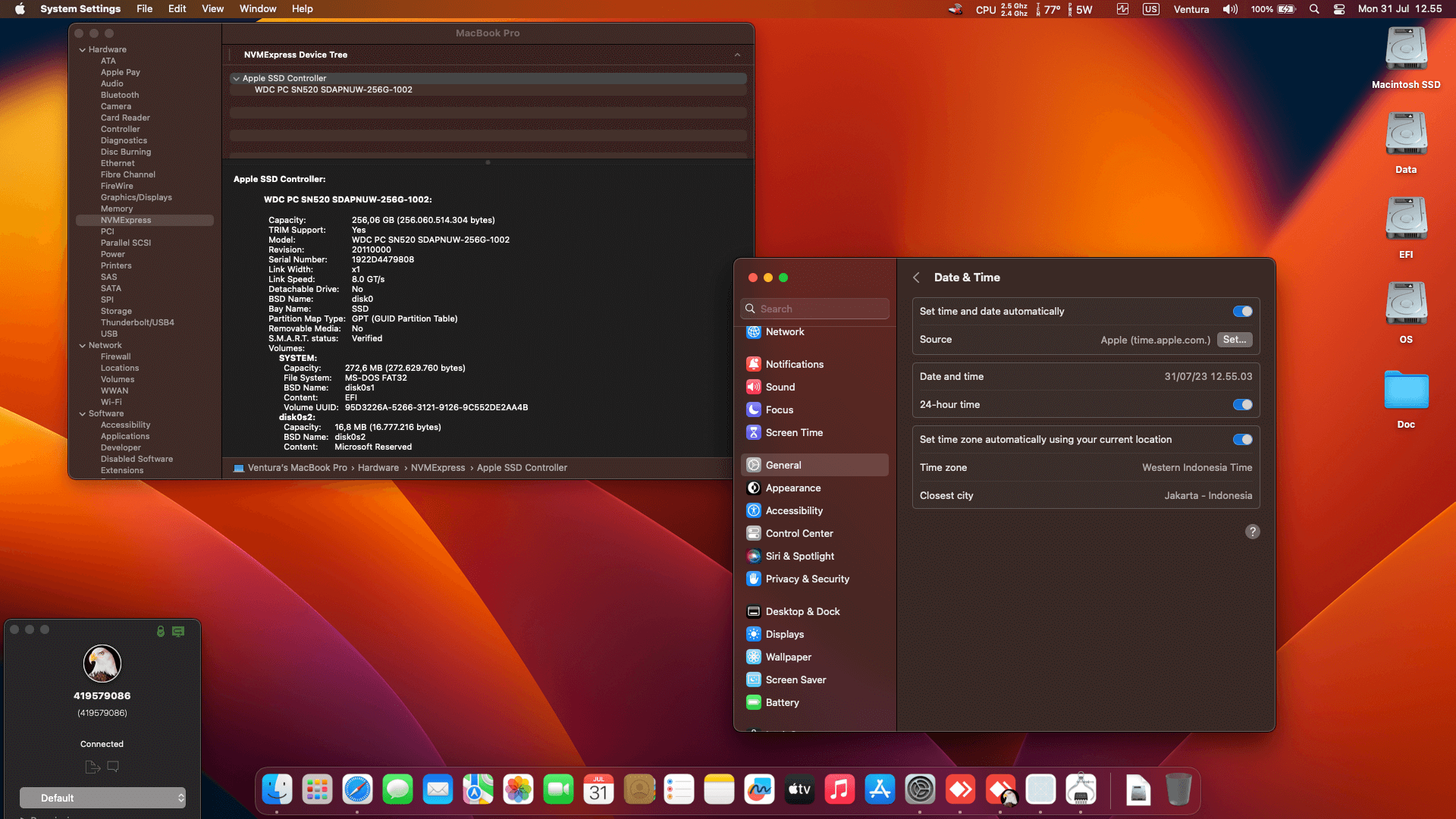1456x819 pixels.
Task: Open Mail app in the Dock
Action: click(x=438, y=789)
